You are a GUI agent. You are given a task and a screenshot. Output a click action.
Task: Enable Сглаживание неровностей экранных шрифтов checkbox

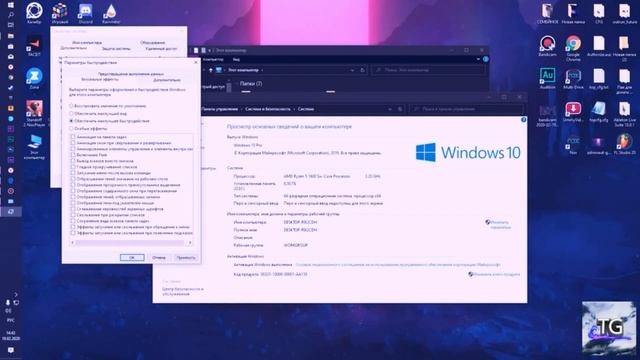click(73, 209)
